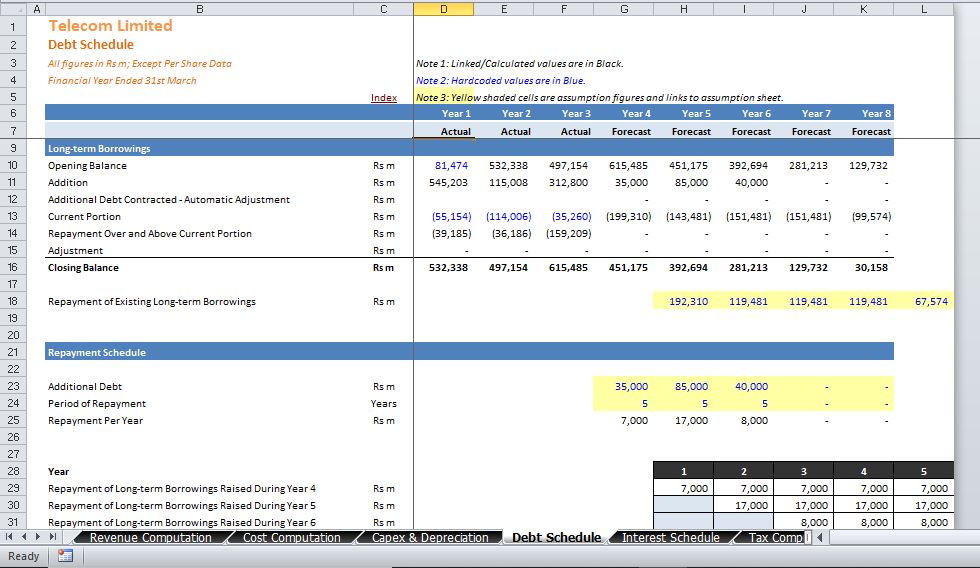980x568 pixels.
Task: Click yellow cell 67,574 in column L
Action: (924, 301)
